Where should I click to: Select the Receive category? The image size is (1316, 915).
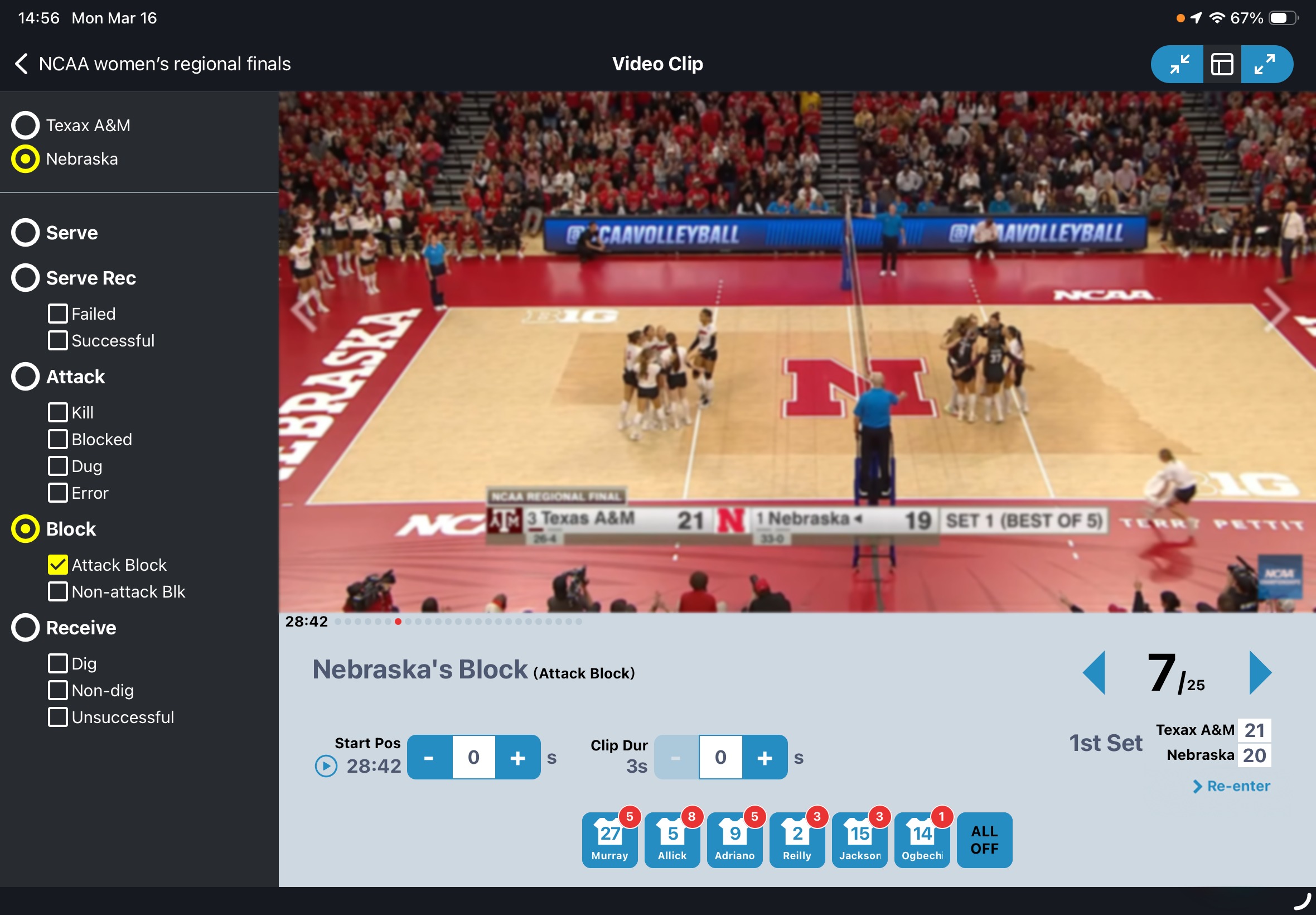tap(25, 628)
